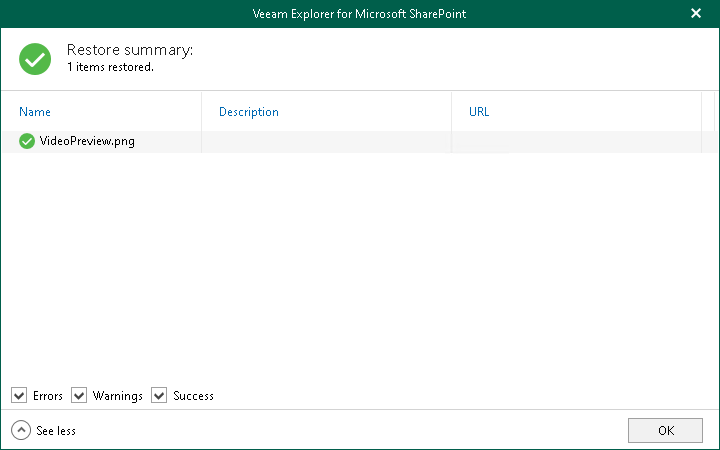
Task: Click the green status icon beside VideoPreview.png
Action: click(27, 141)
